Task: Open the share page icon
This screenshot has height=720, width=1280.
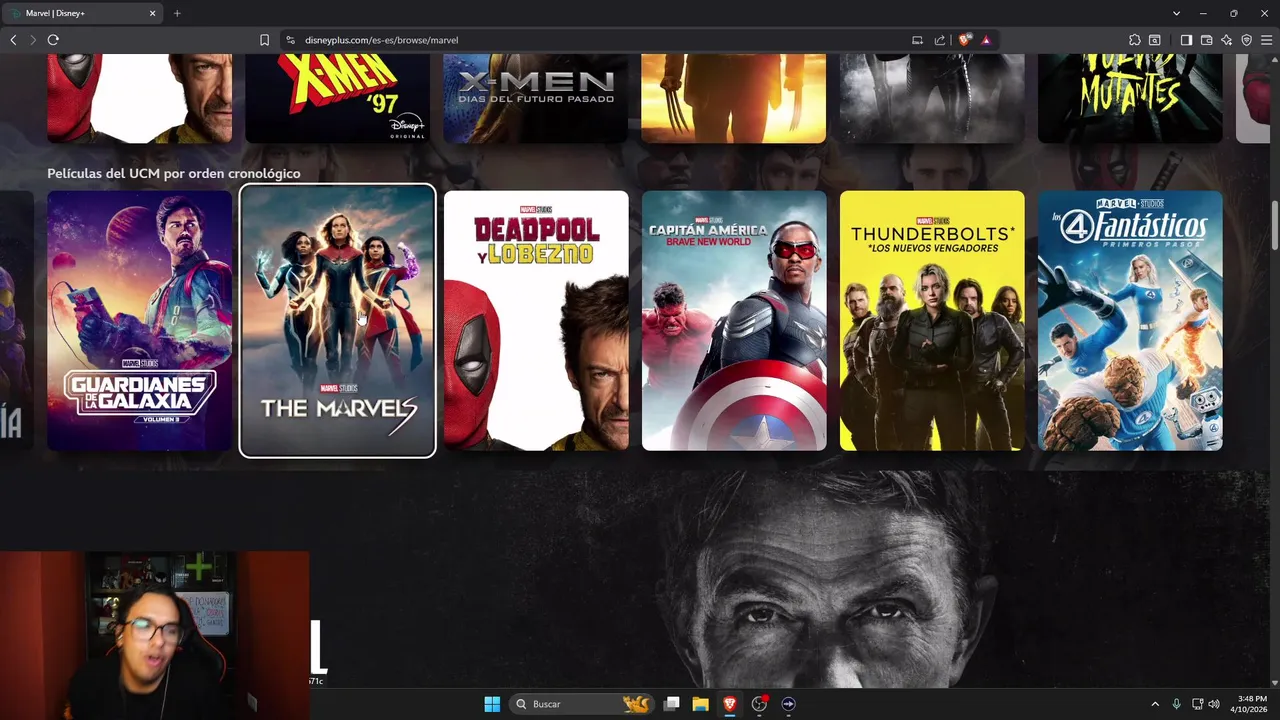Action: [x=940, y=40]
